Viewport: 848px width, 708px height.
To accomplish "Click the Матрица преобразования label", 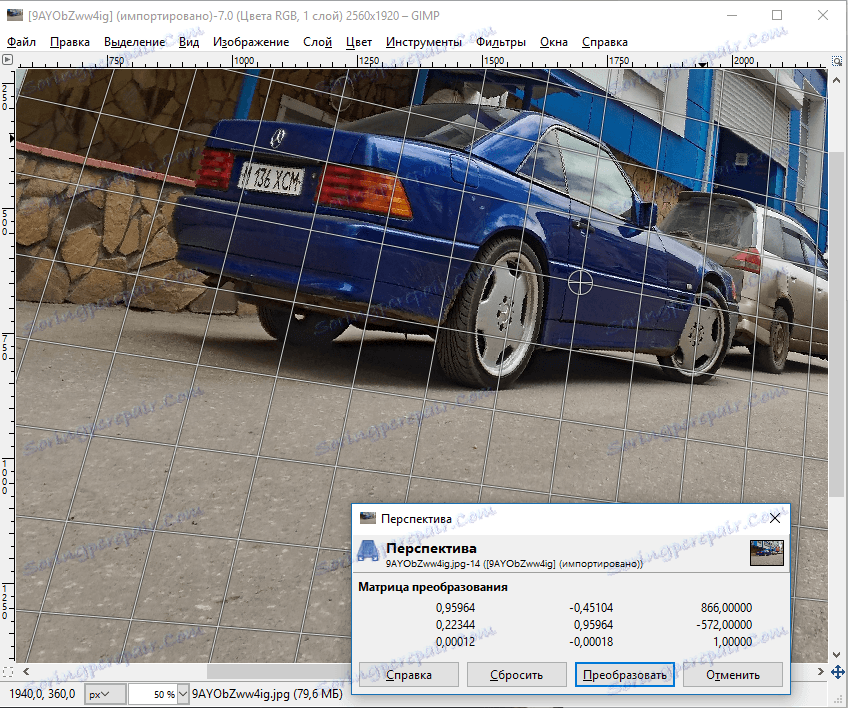I will point(433,587).
